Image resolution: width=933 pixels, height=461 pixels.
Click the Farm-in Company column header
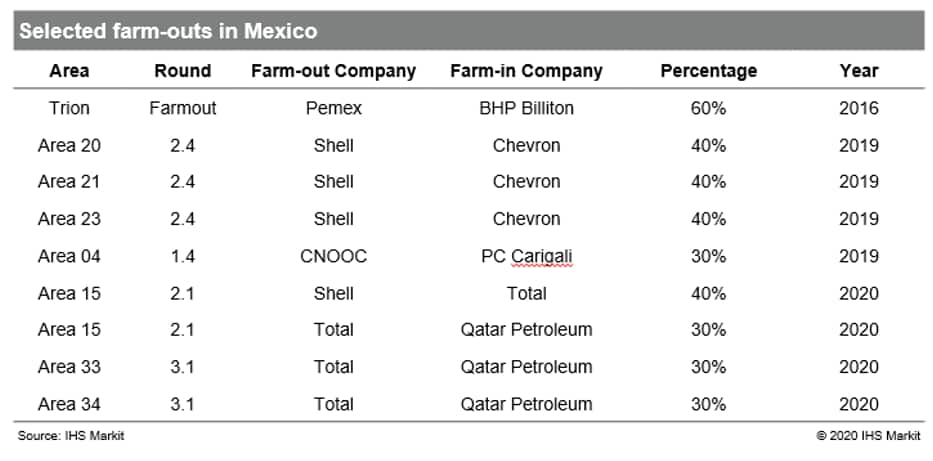(x=527, y=71)
